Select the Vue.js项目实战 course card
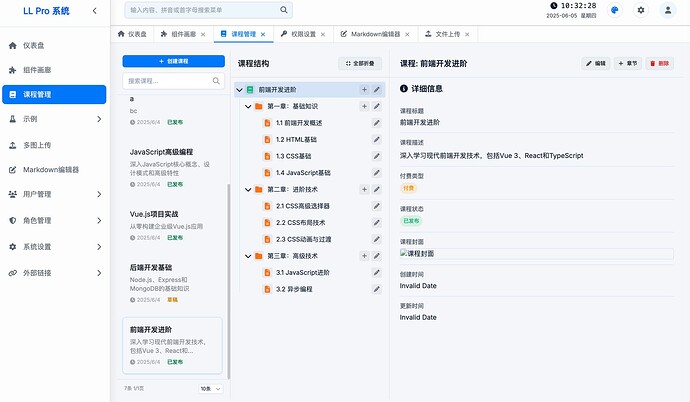 tap(172, 226)
